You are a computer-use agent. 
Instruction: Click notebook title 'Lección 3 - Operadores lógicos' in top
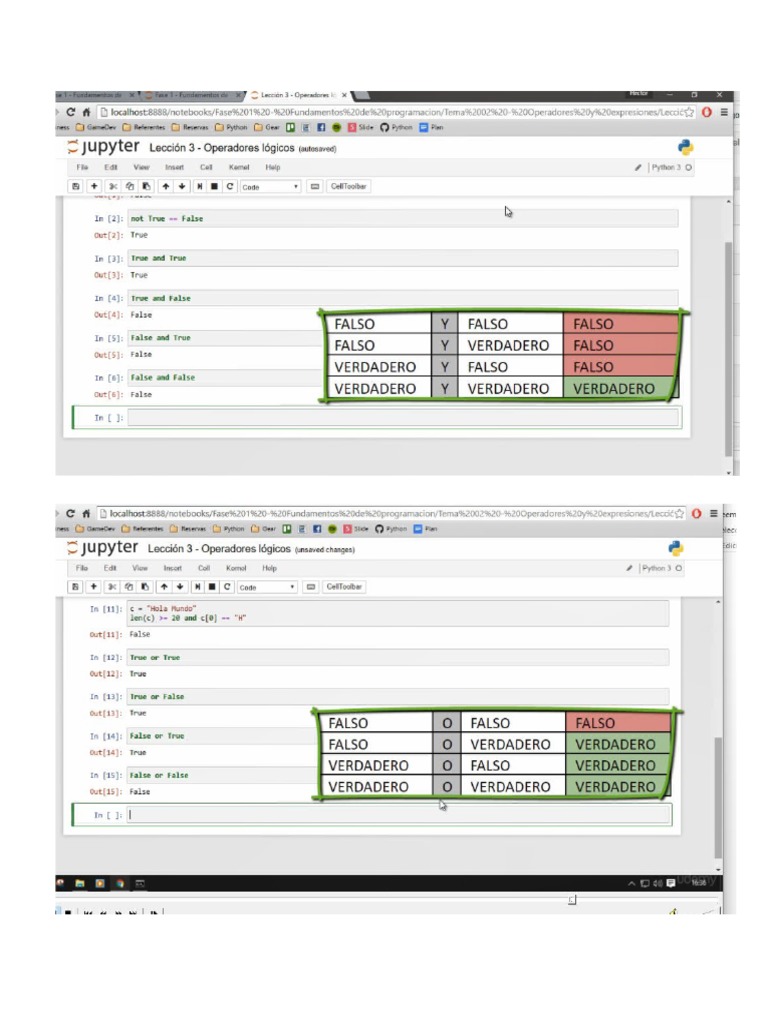[222, 148]
